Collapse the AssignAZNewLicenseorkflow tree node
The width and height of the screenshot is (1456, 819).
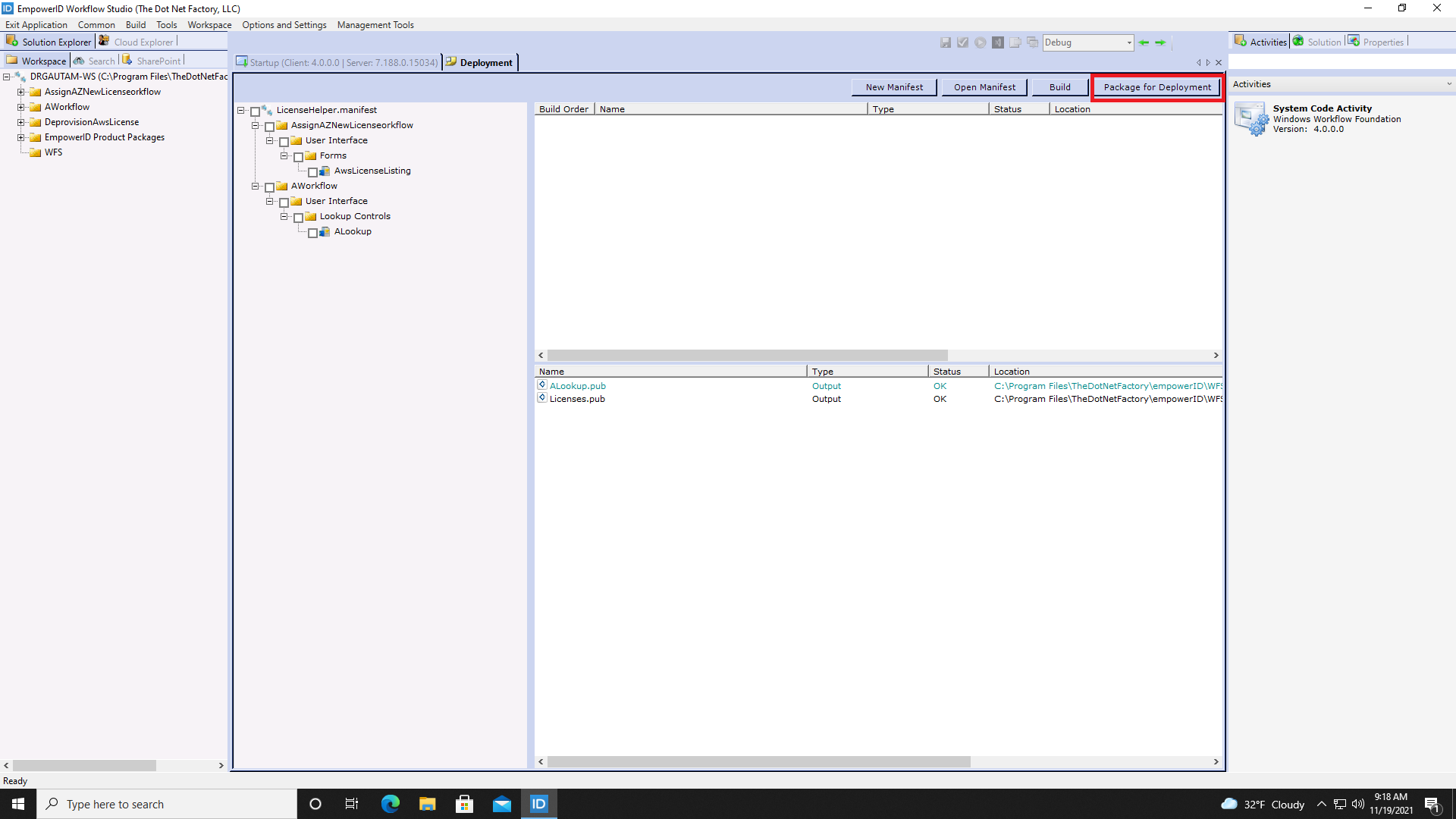pos(255,125)
